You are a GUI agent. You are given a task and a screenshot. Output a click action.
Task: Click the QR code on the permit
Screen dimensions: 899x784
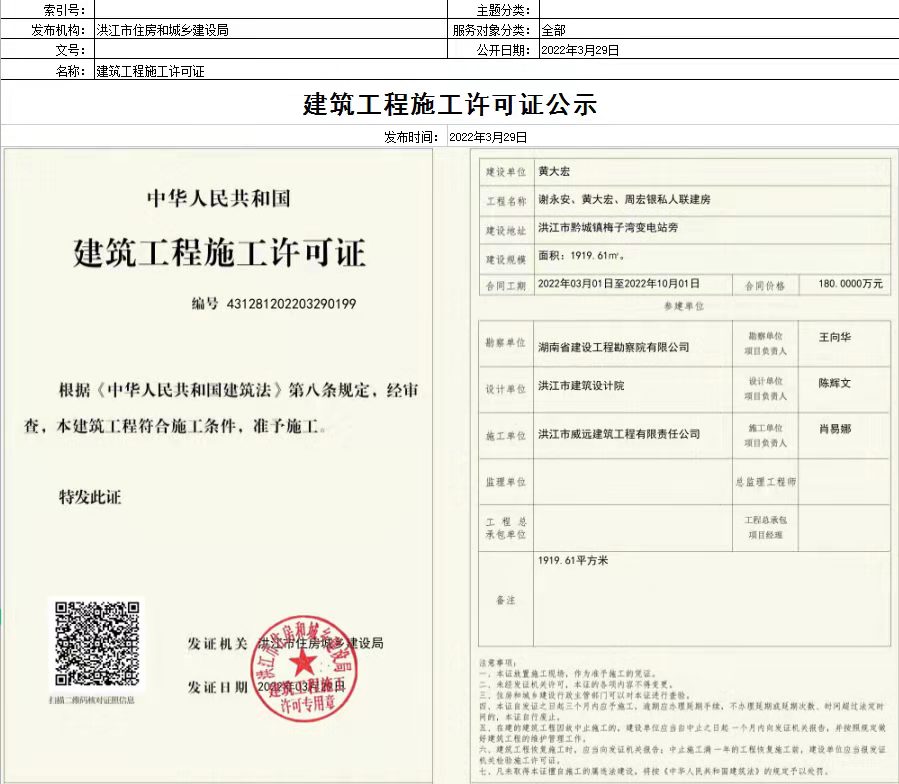click(x=97, y=643)
